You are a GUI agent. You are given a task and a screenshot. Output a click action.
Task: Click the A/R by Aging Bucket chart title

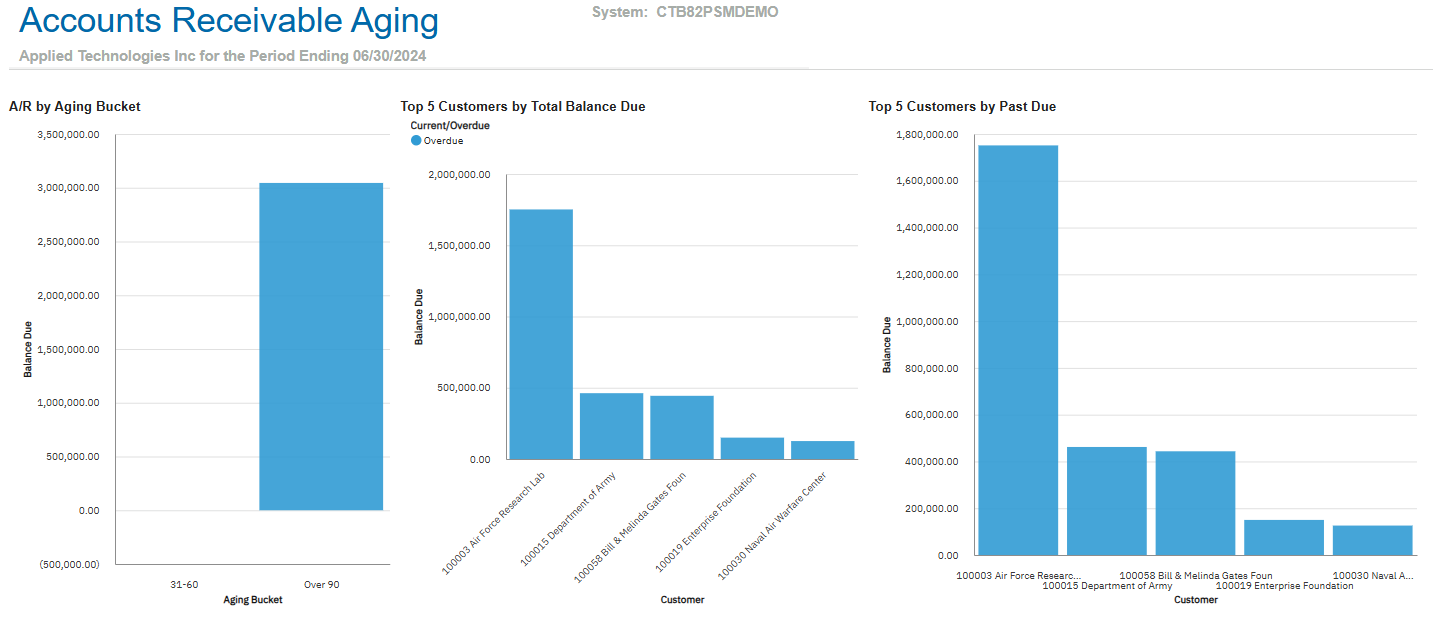point(74,106)
